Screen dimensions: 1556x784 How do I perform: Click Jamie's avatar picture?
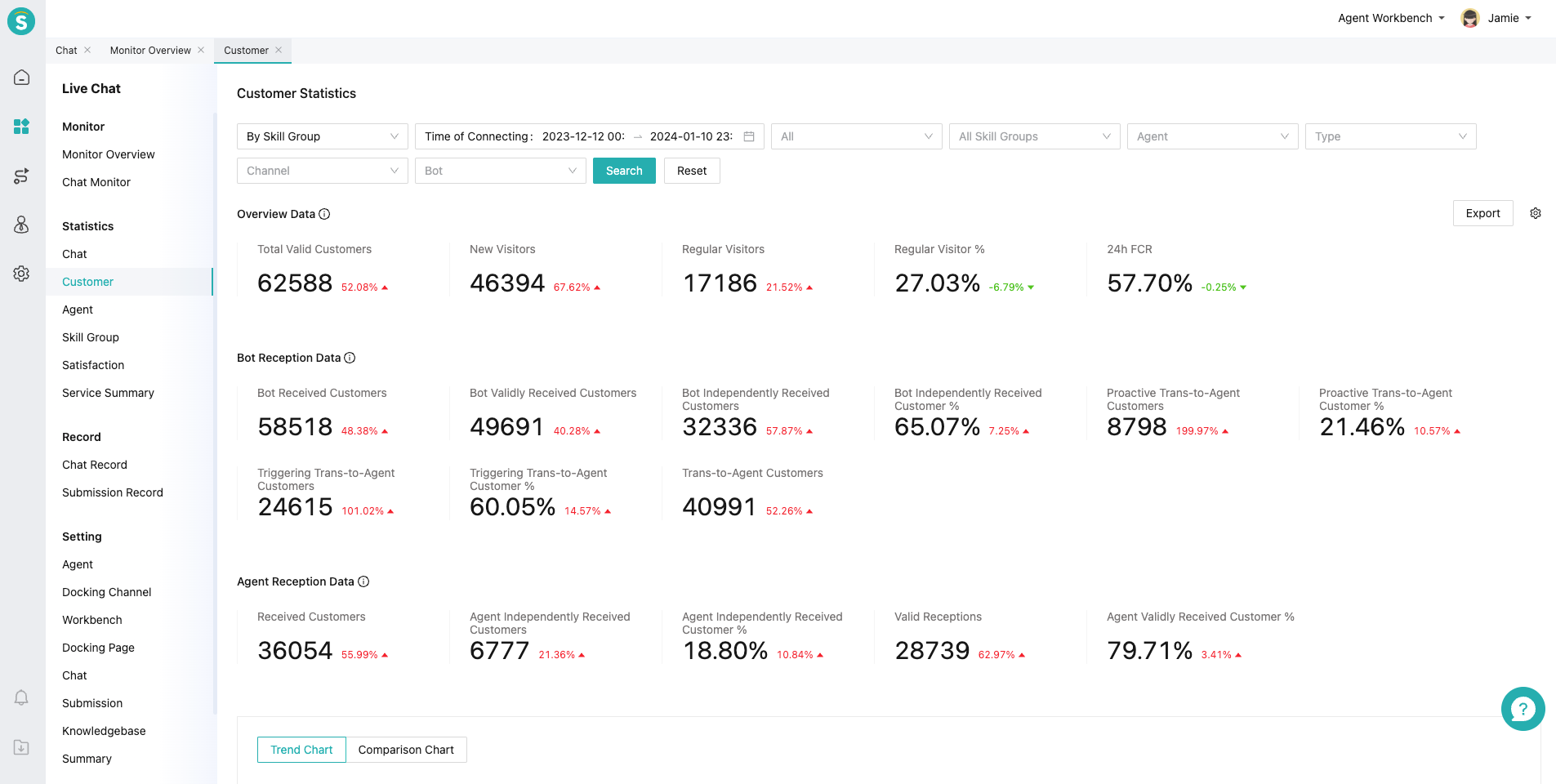(1470, 18)
